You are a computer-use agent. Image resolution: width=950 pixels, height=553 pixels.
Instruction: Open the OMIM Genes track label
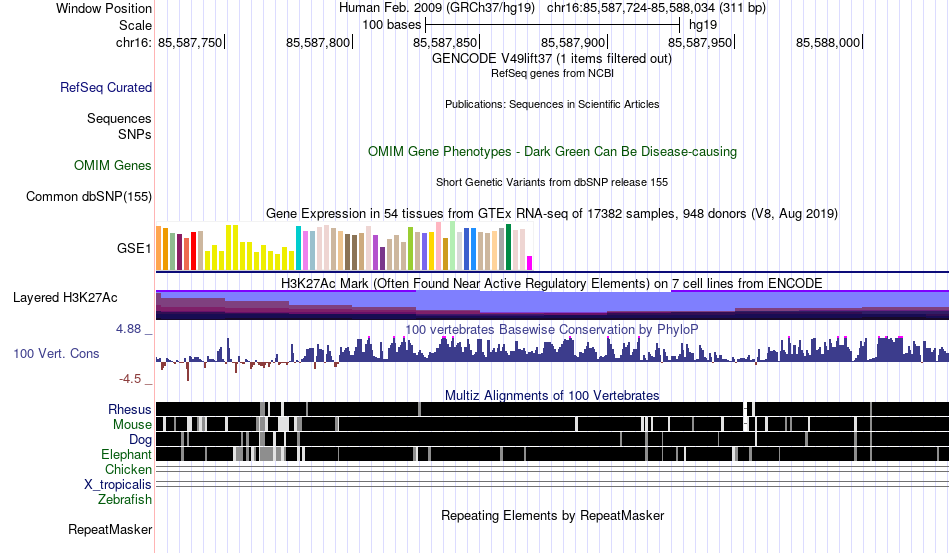point(113,165)
